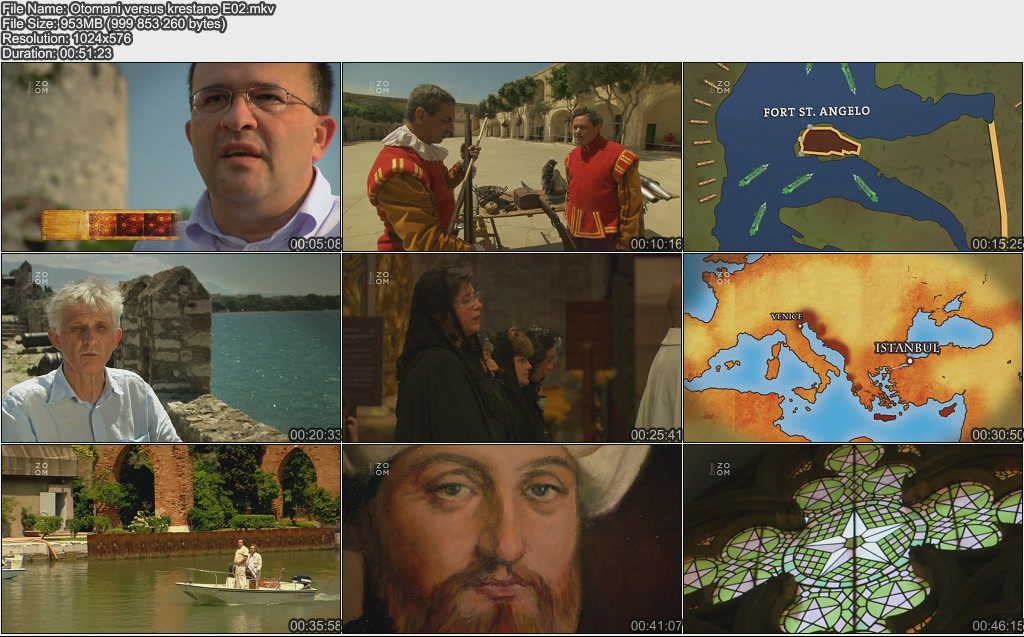The width and height of the screenshot is (1024, 637).
Task: Click the ZOOM logo on the stained glass frame
Action: pos(722,468)
